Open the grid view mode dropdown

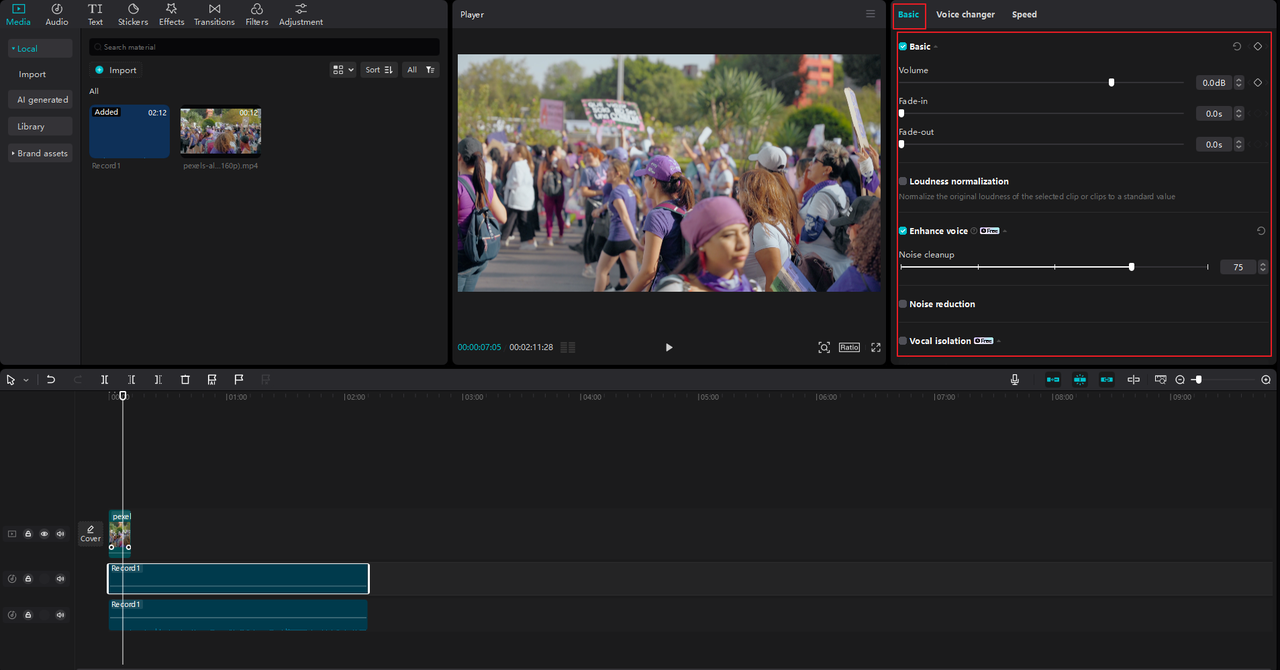pyautogui.click(x=343, y=70)
